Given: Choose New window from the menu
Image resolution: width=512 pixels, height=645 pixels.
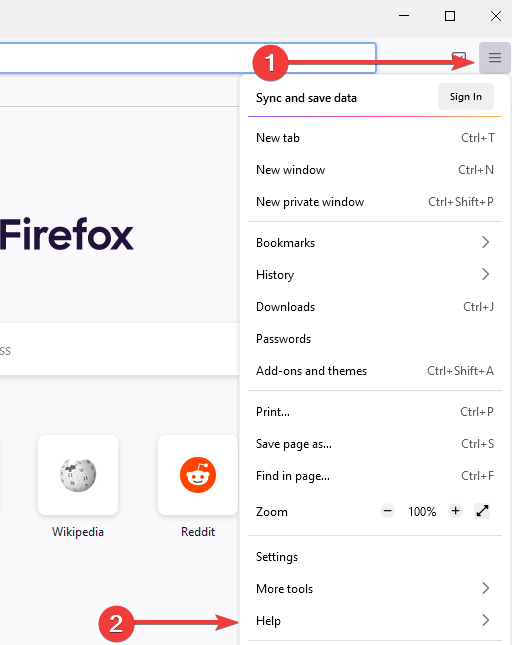Looking at the screenshot, I should [x=375, y=170].
